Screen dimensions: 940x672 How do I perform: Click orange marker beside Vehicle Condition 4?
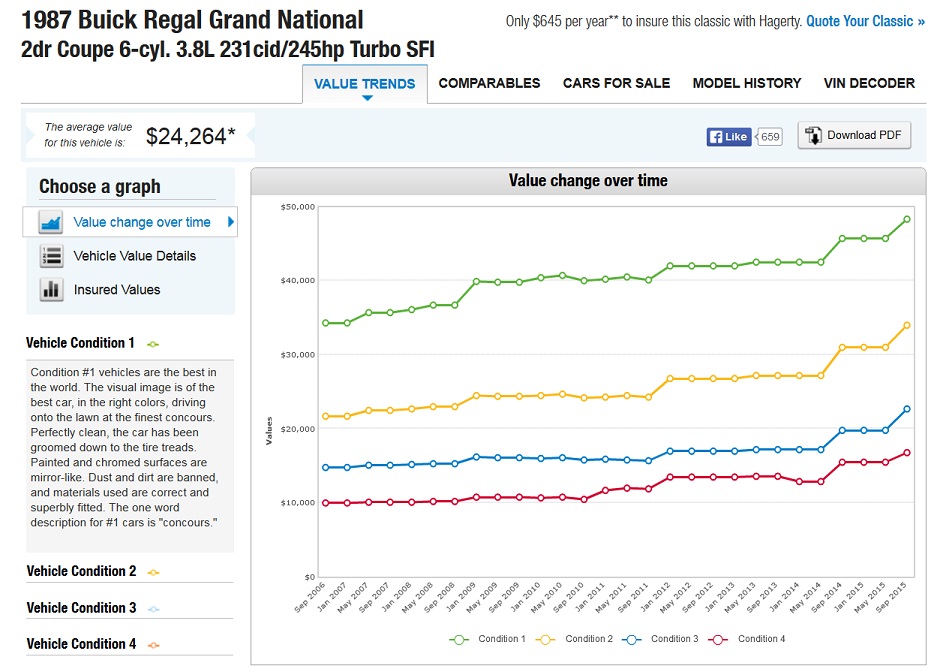[153, 645]
